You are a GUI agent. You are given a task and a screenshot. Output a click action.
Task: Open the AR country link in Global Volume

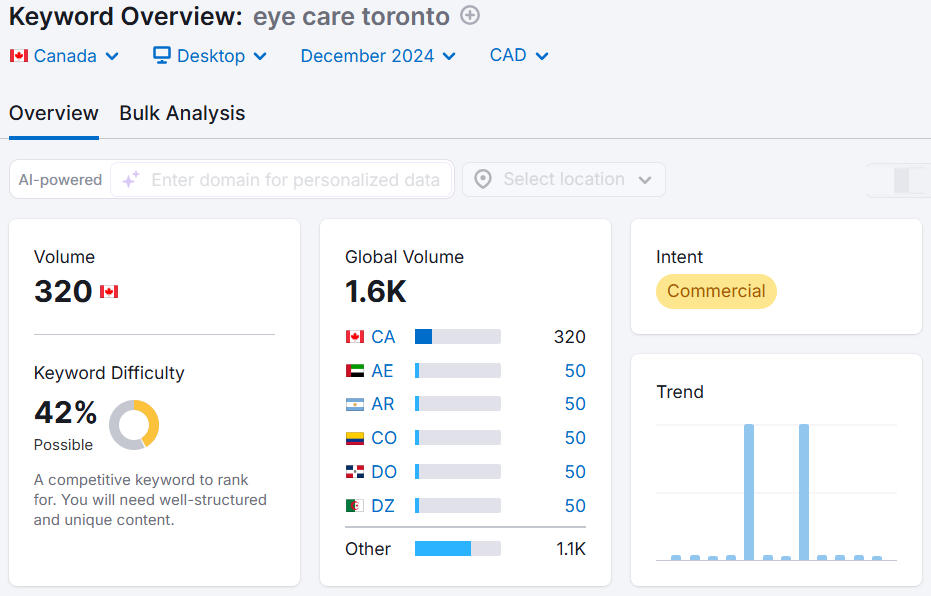tap(384, 403)
